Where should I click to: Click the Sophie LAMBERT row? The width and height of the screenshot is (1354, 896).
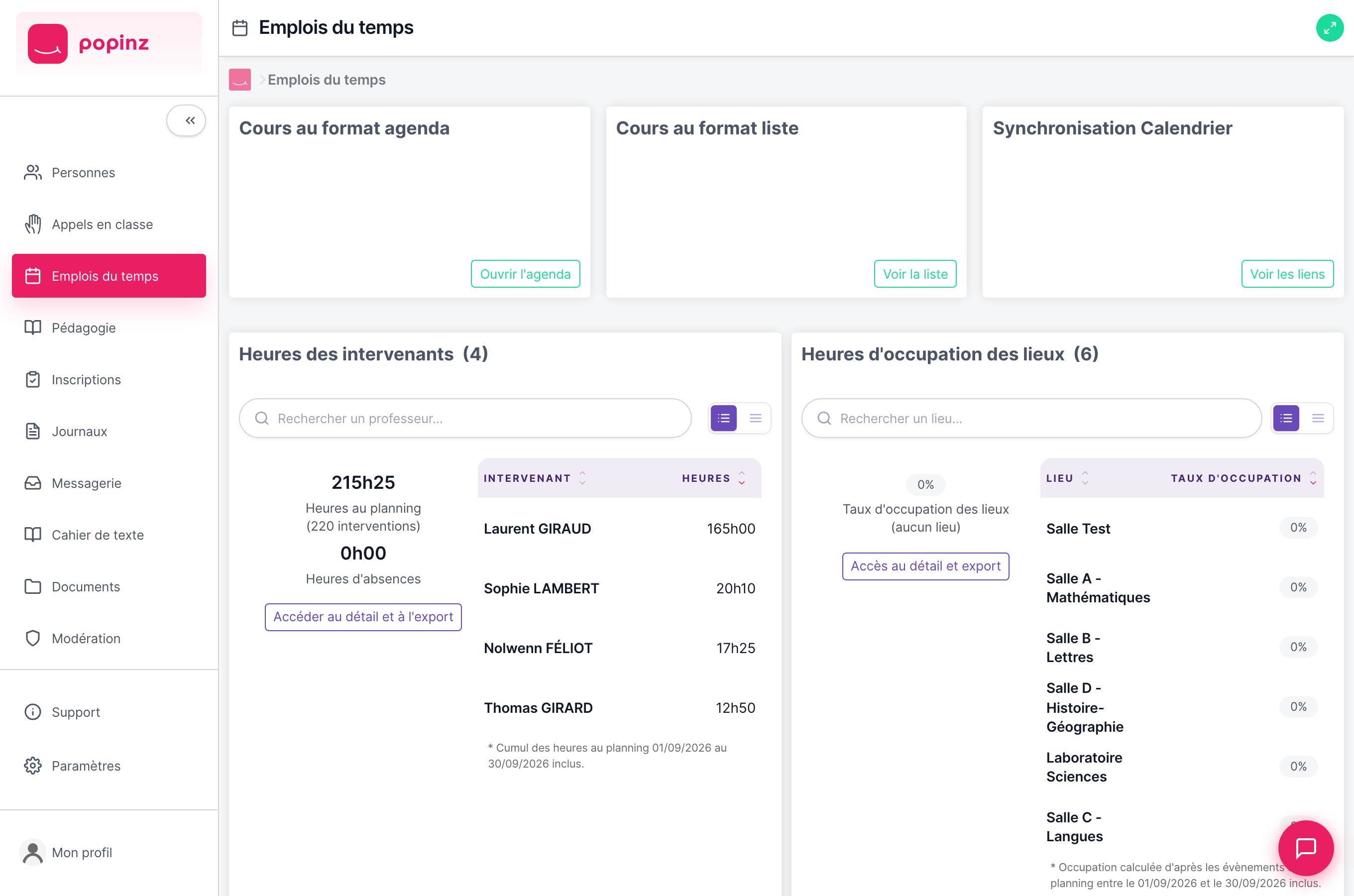[x=619, y=588]
